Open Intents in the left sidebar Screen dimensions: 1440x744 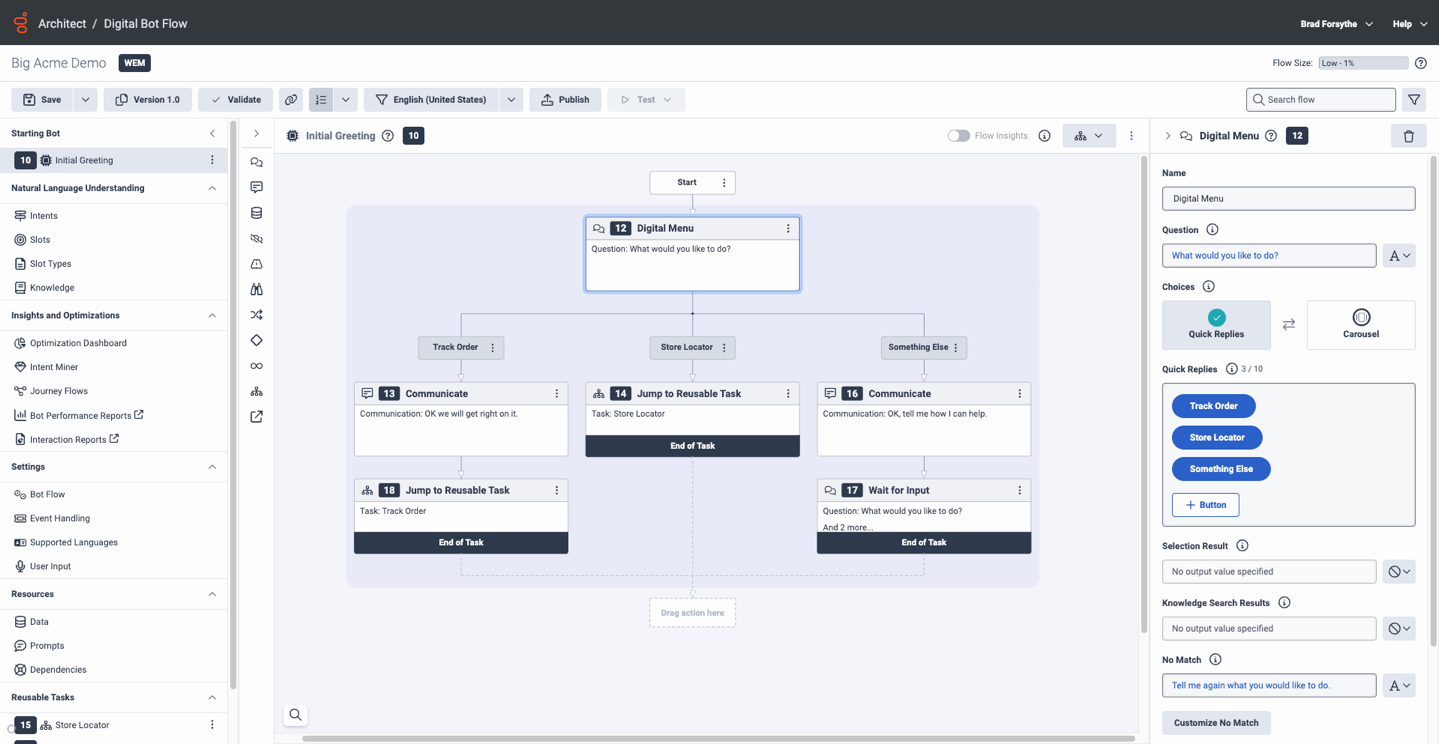[43, 216]
